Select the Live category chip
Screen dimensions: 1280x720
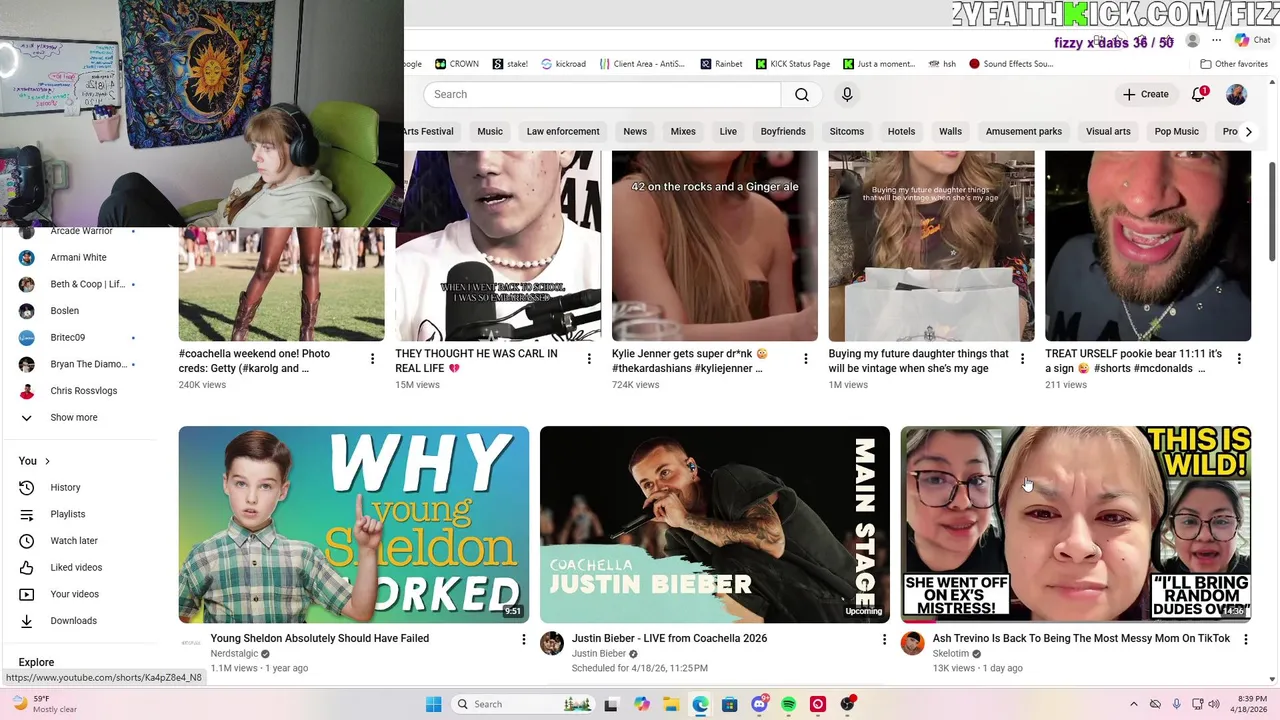click(728, 131)
